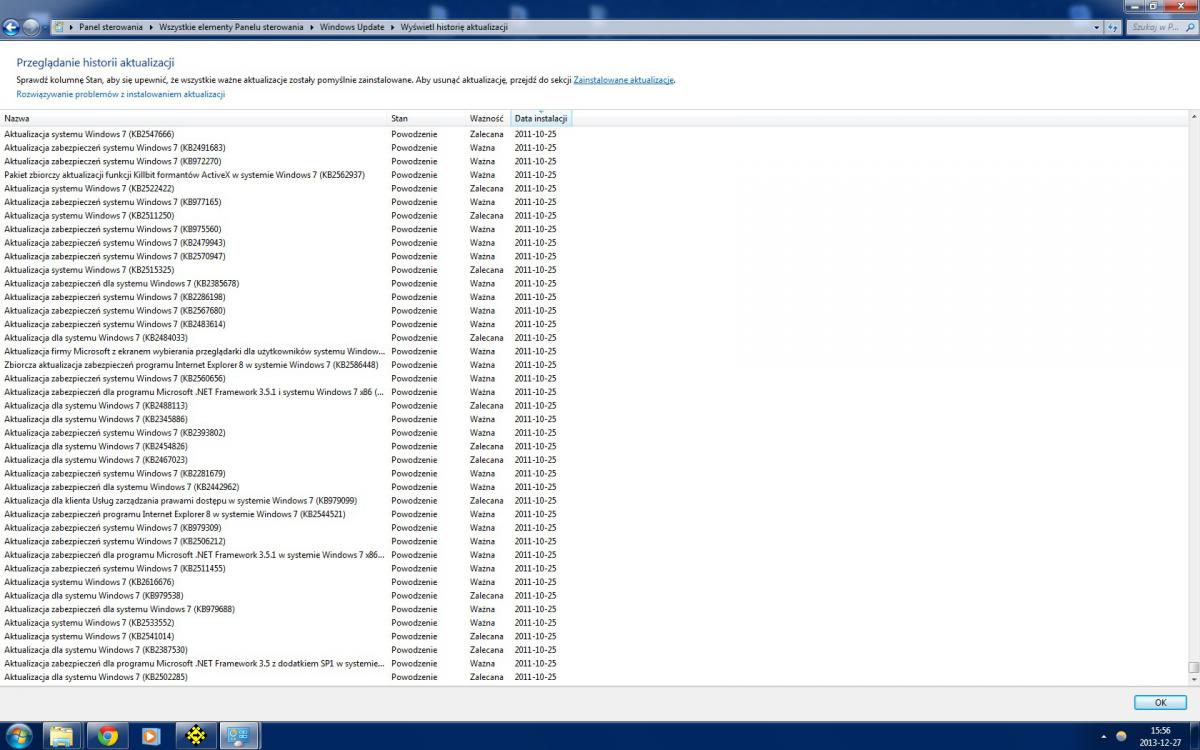Screen dimensions: 1200x750
Task: Grab the vertical scrollbar thumb
Action: [x=1193, y=667]
